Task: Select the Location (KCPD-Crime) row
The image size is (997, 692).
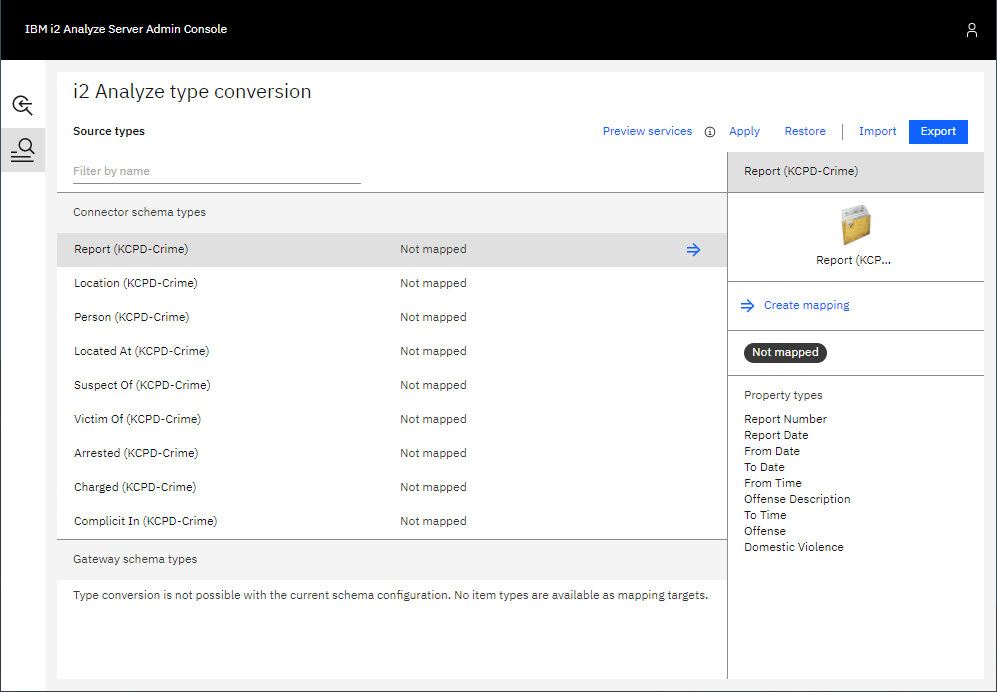Action: 136,284
